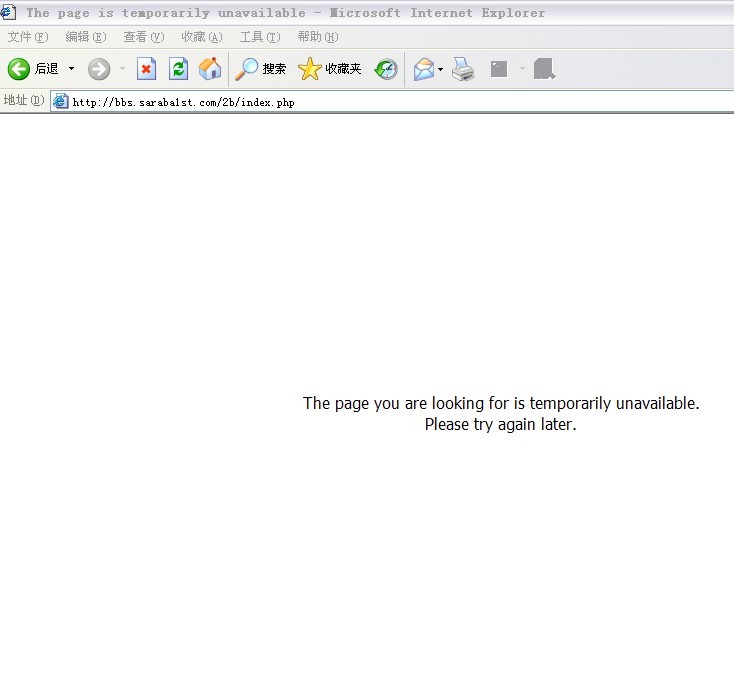Open the 收藏(A) Favorites menu

click(202, 37)
